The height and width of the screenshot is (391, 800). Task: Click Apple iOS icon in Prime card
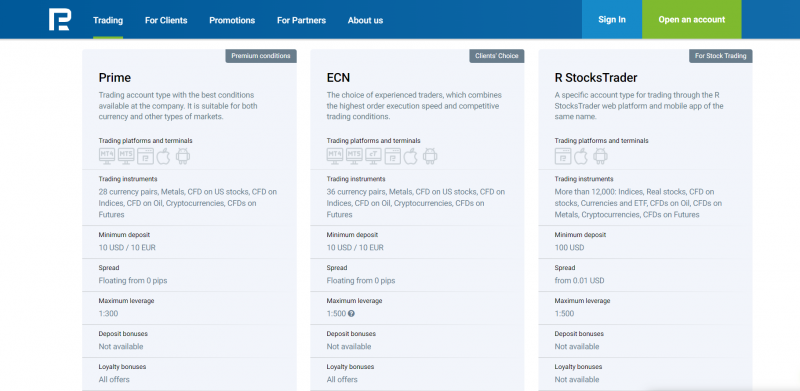163,156
